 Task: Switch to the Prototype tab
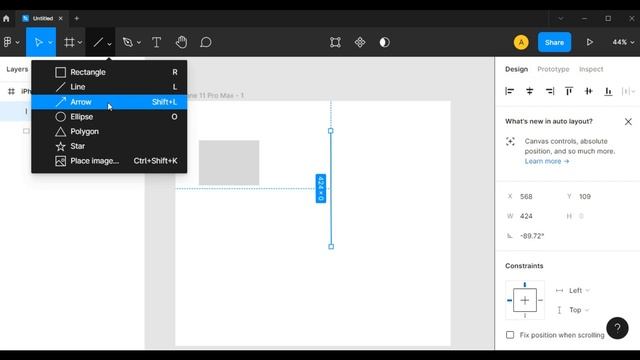point(553,69)
